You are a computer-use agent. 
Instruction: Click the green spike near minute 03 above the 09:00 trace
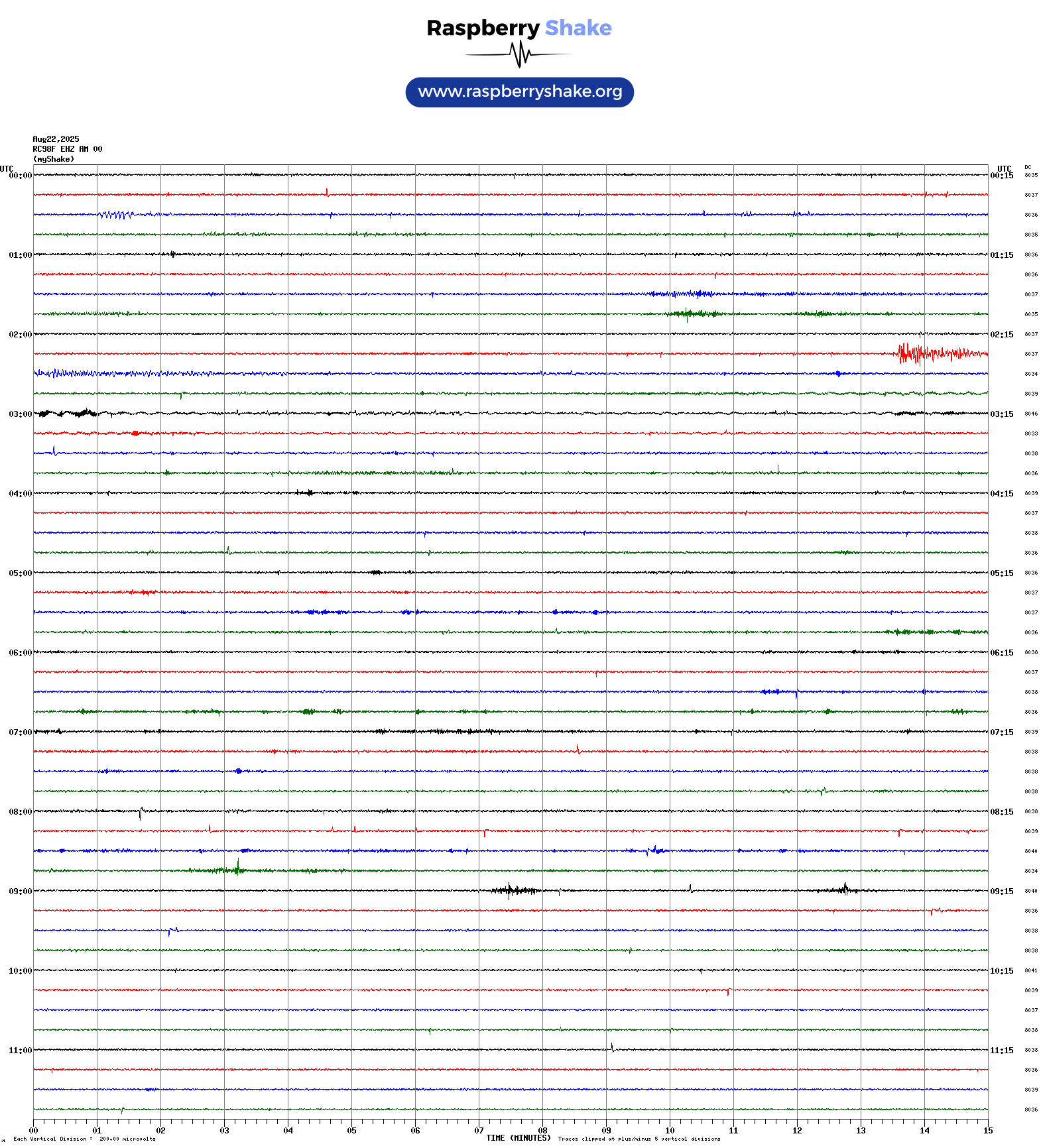(x=237, y=868)
